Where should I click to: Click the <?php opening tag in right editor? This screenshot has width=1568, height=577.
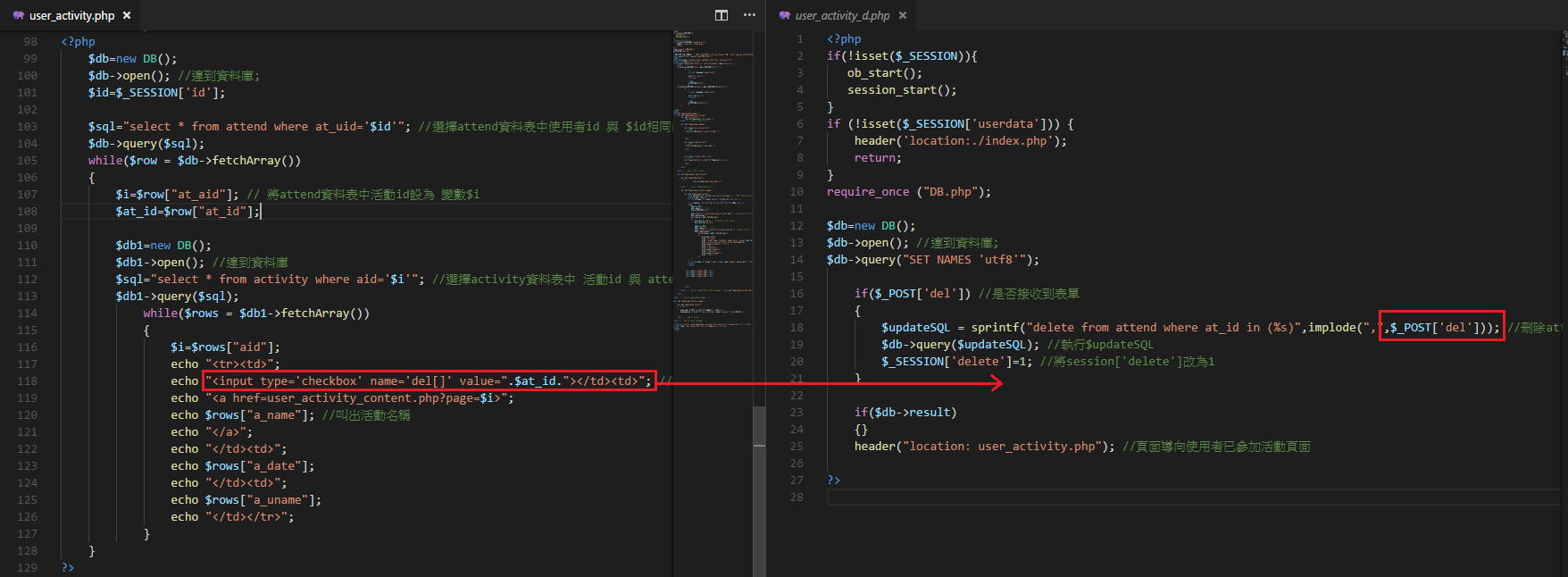tap(844, 39)
